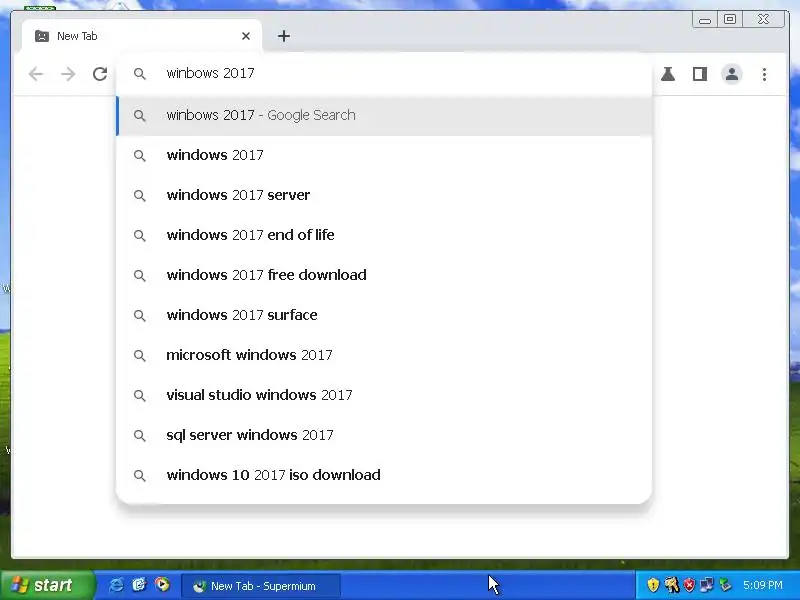Open the experiments flask icon
The height and width of the screenshot is (600, 800).
pyautogui.click(x=668, y=74)
